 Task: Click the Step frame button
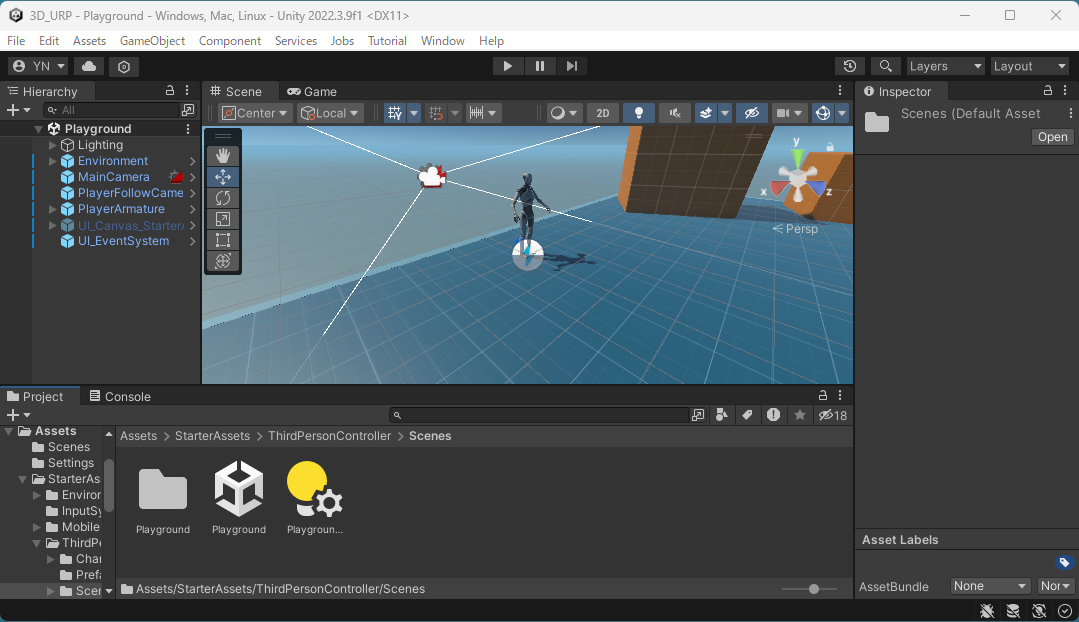(572, 66)
